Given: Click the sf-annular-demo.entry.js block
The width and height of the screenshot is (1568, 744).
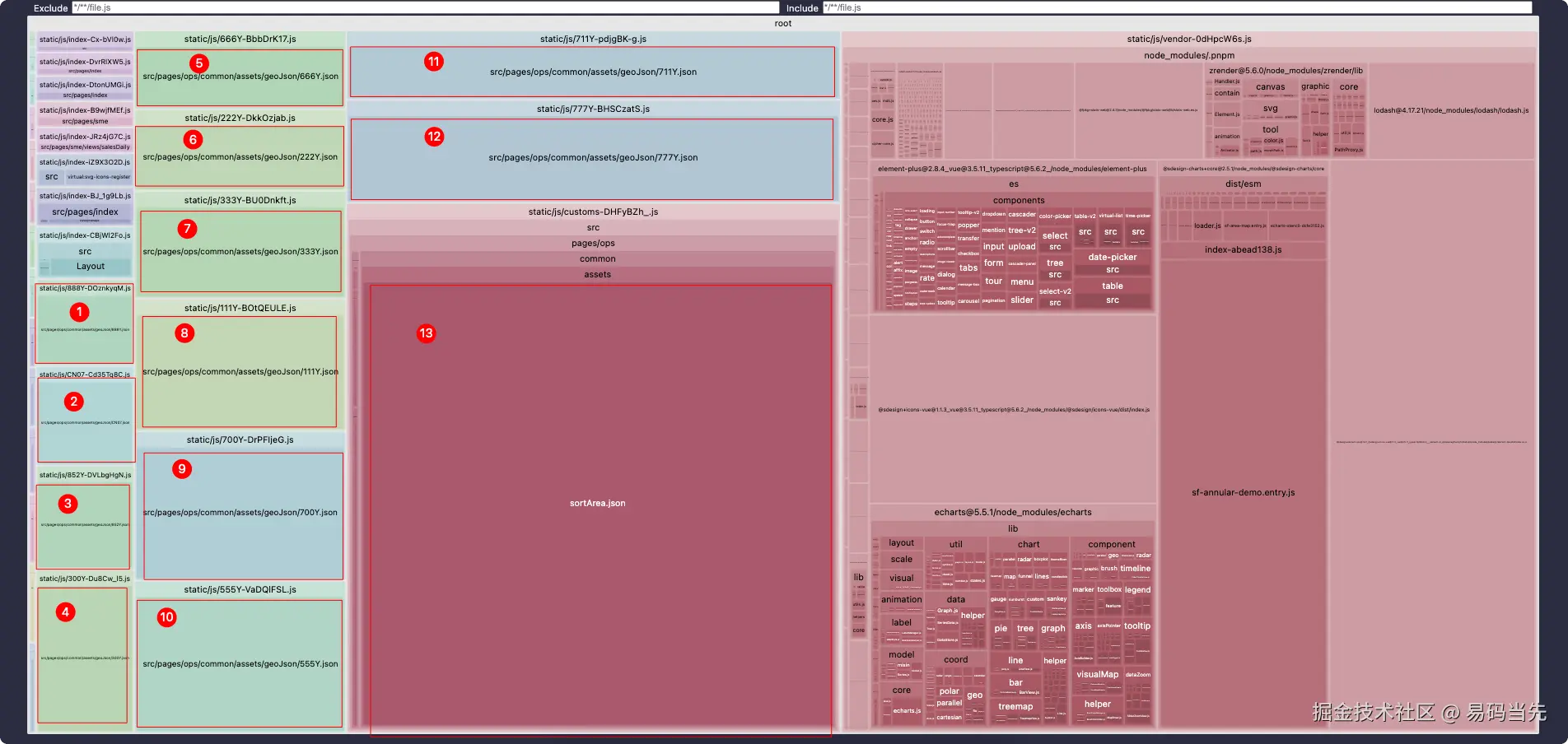Looking at the screenshot, I should coord(1243,492).
